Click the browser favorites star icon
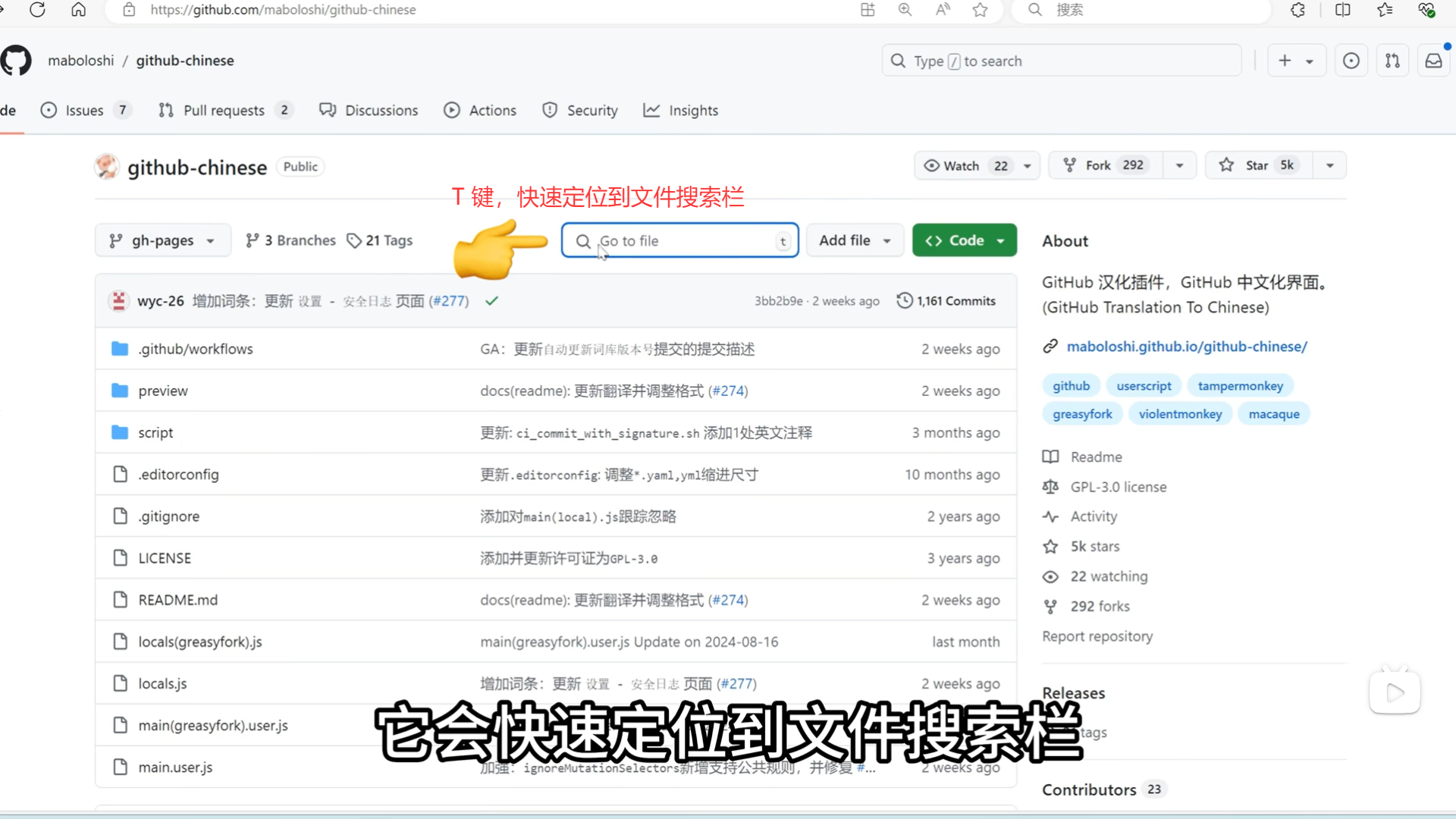 (x=980, y=10)
